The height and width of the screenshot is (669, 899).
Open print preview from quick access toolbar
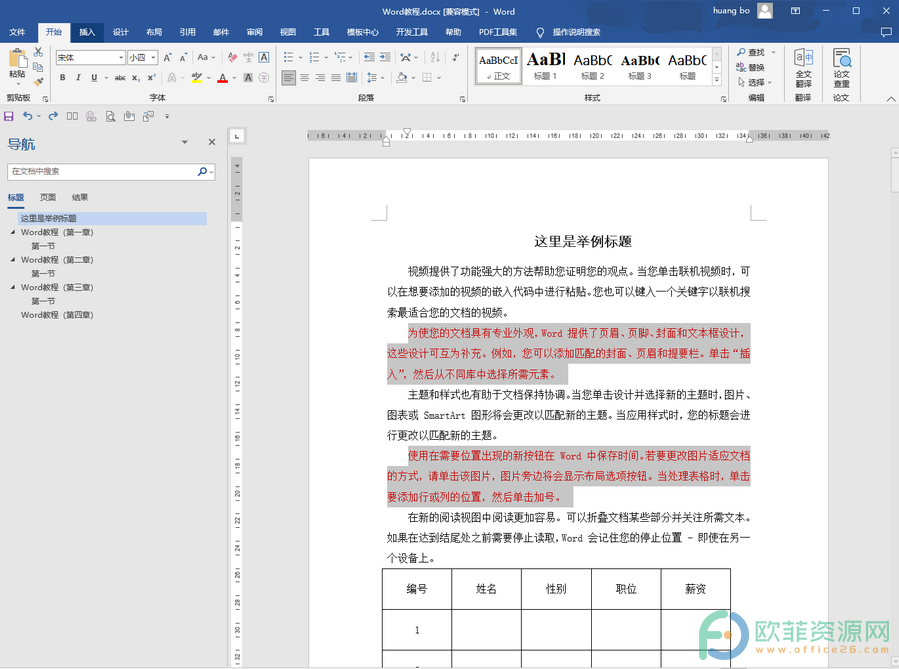click(x=111, y=116)
